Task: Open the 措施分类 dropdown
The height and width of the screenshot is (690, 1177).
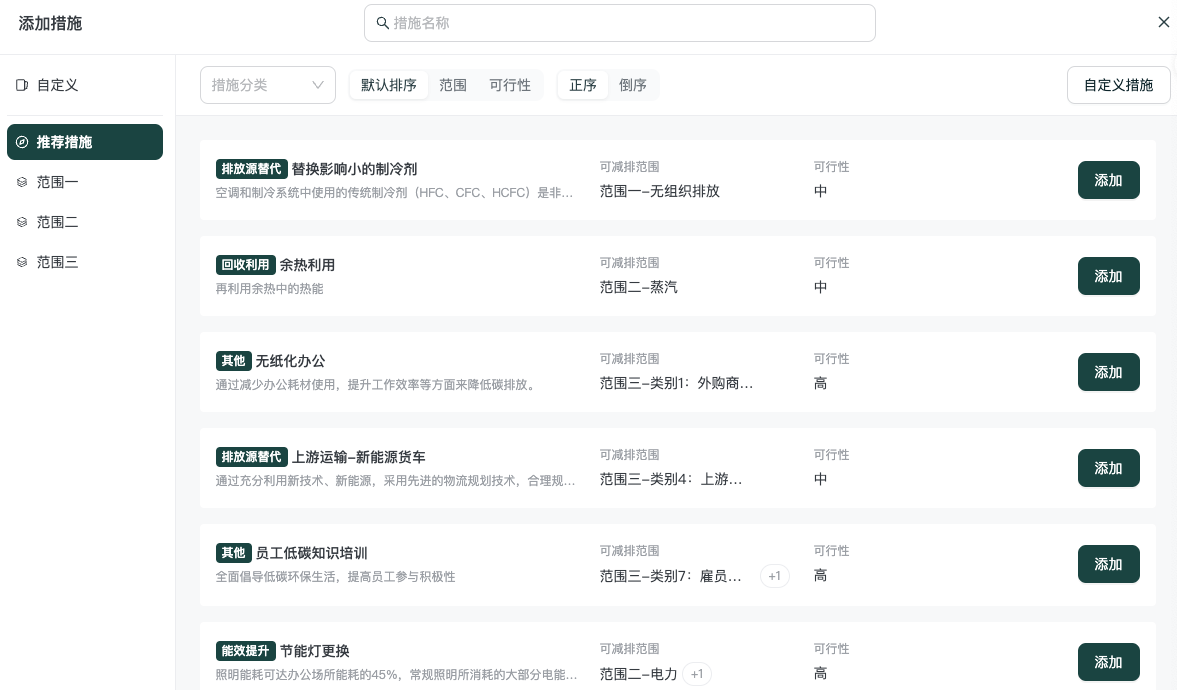Action: click(267, 85)
